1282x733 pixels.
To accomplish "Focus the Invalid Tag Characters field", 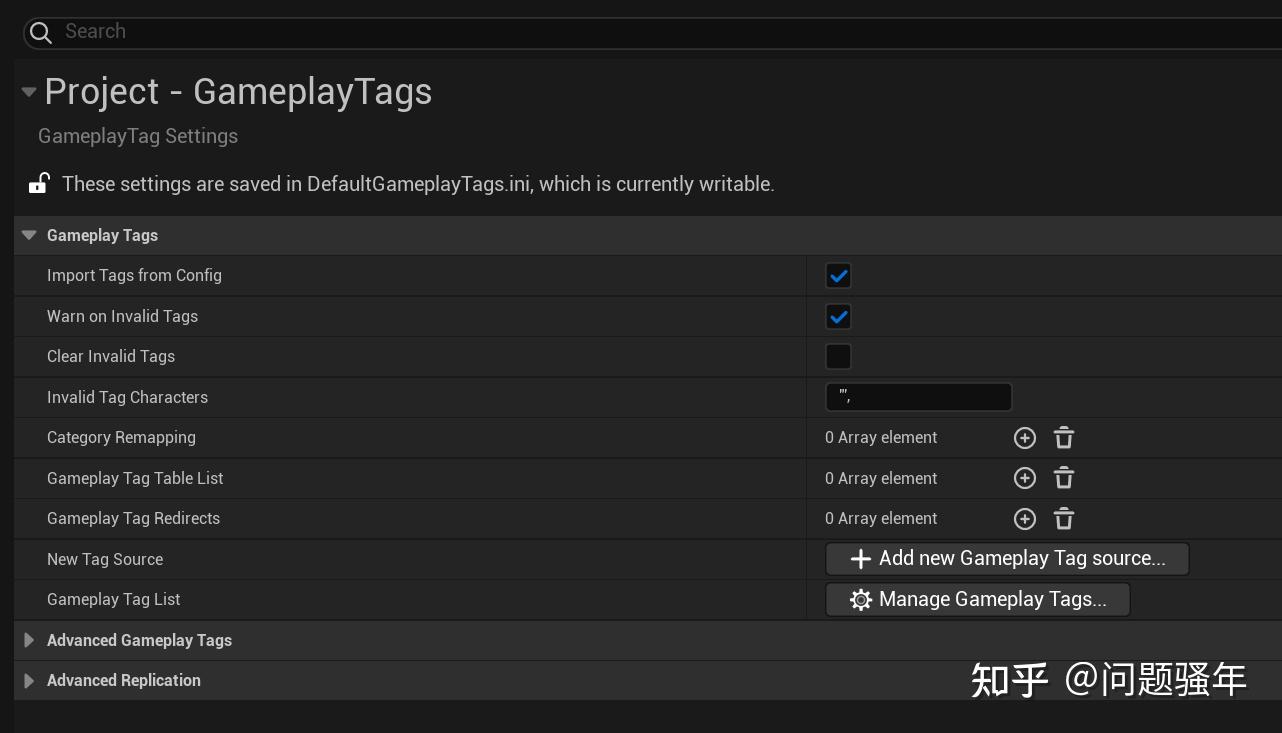I will tap(918, 397).
